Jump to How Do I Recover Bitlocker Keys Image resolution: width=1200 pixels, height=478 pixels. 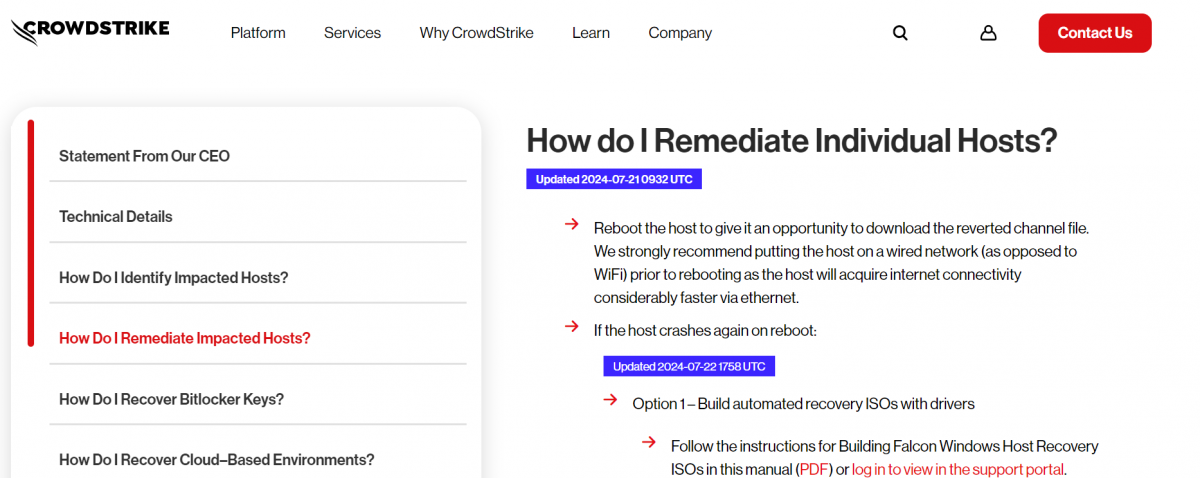(x=171, y=399)
